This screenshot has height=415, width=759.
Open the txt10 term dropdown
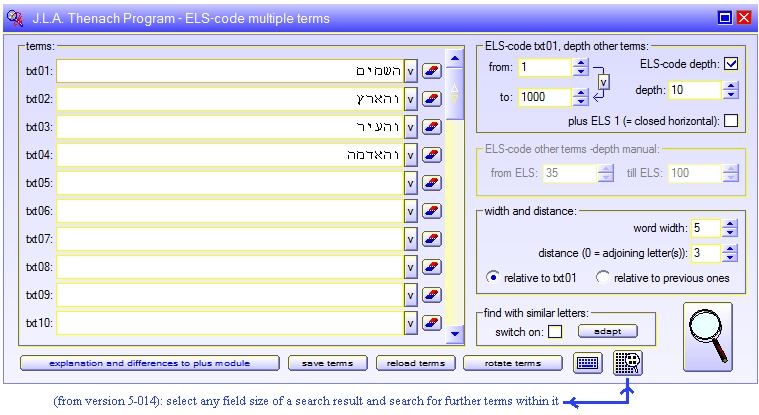coord(410,323)
